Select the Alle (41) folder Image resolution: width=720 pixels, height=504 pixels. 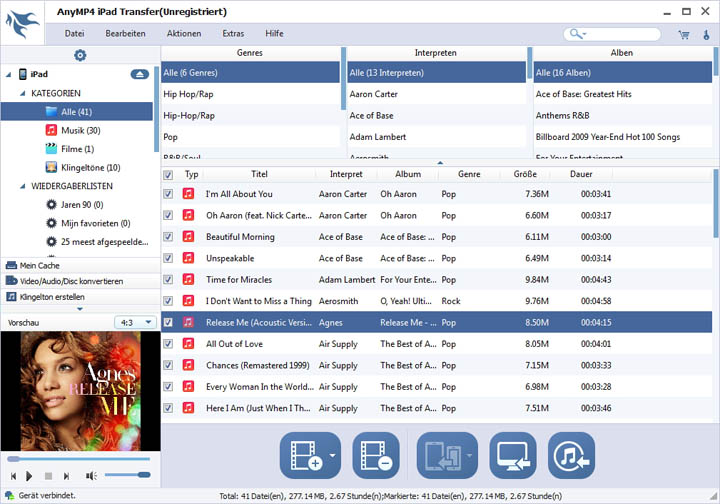click(77, 112)
